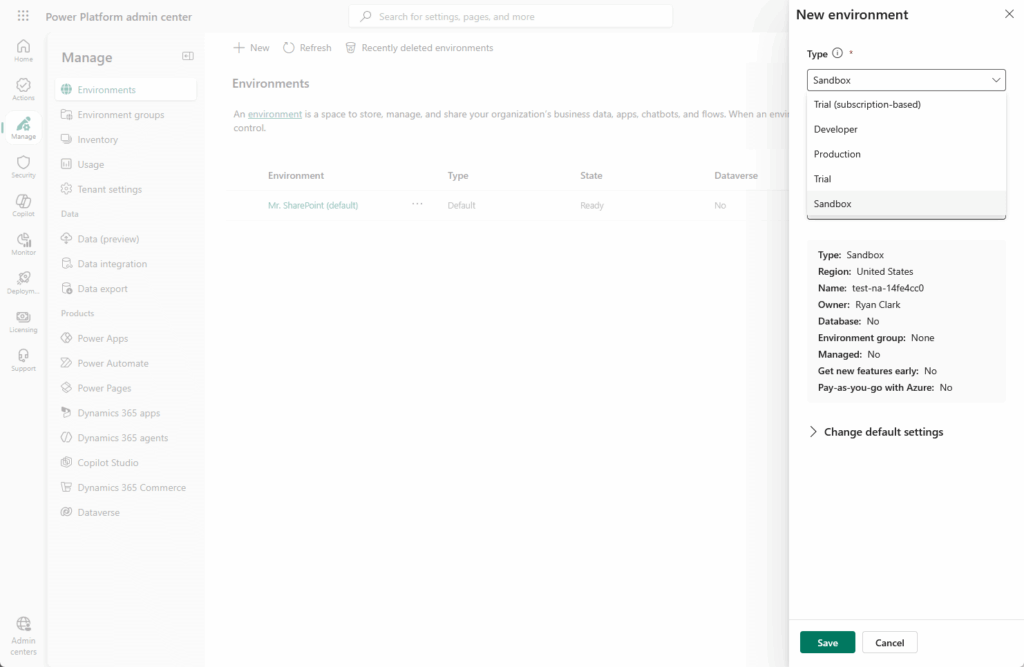Open Monitor in the left rail
The image size is (1024, 667).
(x=24, y=244)
